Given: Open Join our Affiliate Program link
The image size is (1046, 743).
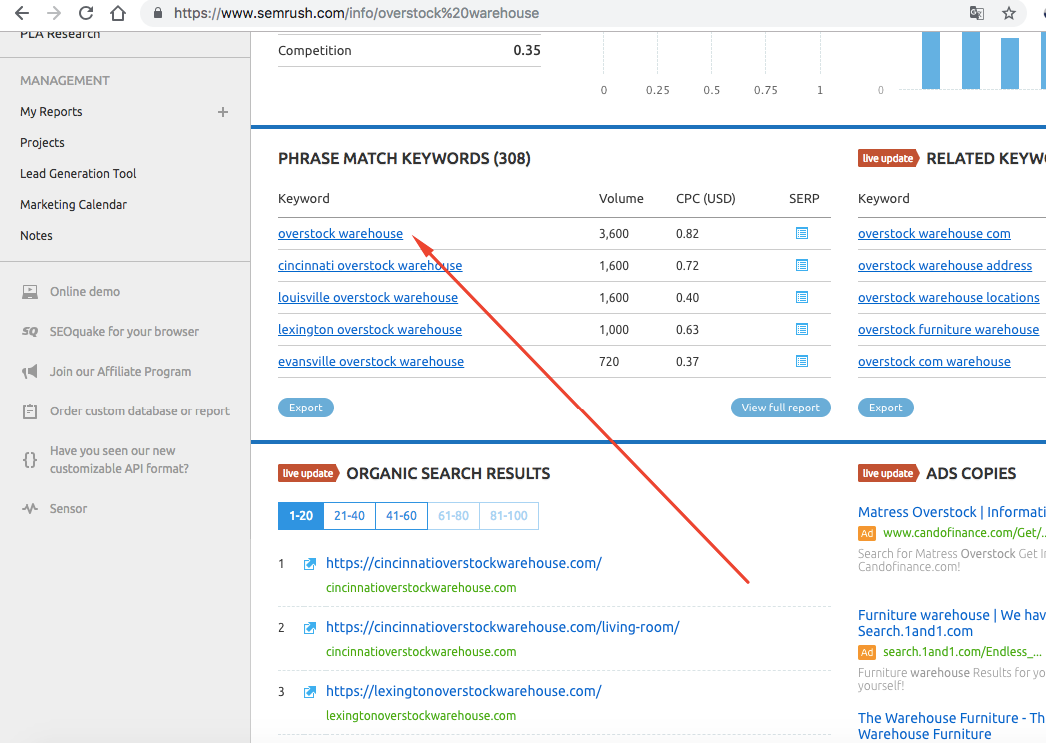Looking at the screenshot, I should pyautogui.click(x=120, y=372).
